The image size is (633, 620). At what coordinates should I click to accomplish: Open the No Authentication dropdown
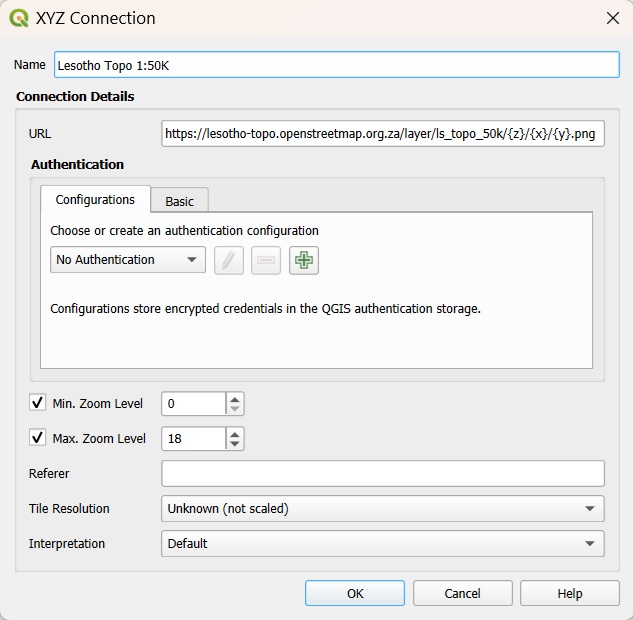[128, 260]
